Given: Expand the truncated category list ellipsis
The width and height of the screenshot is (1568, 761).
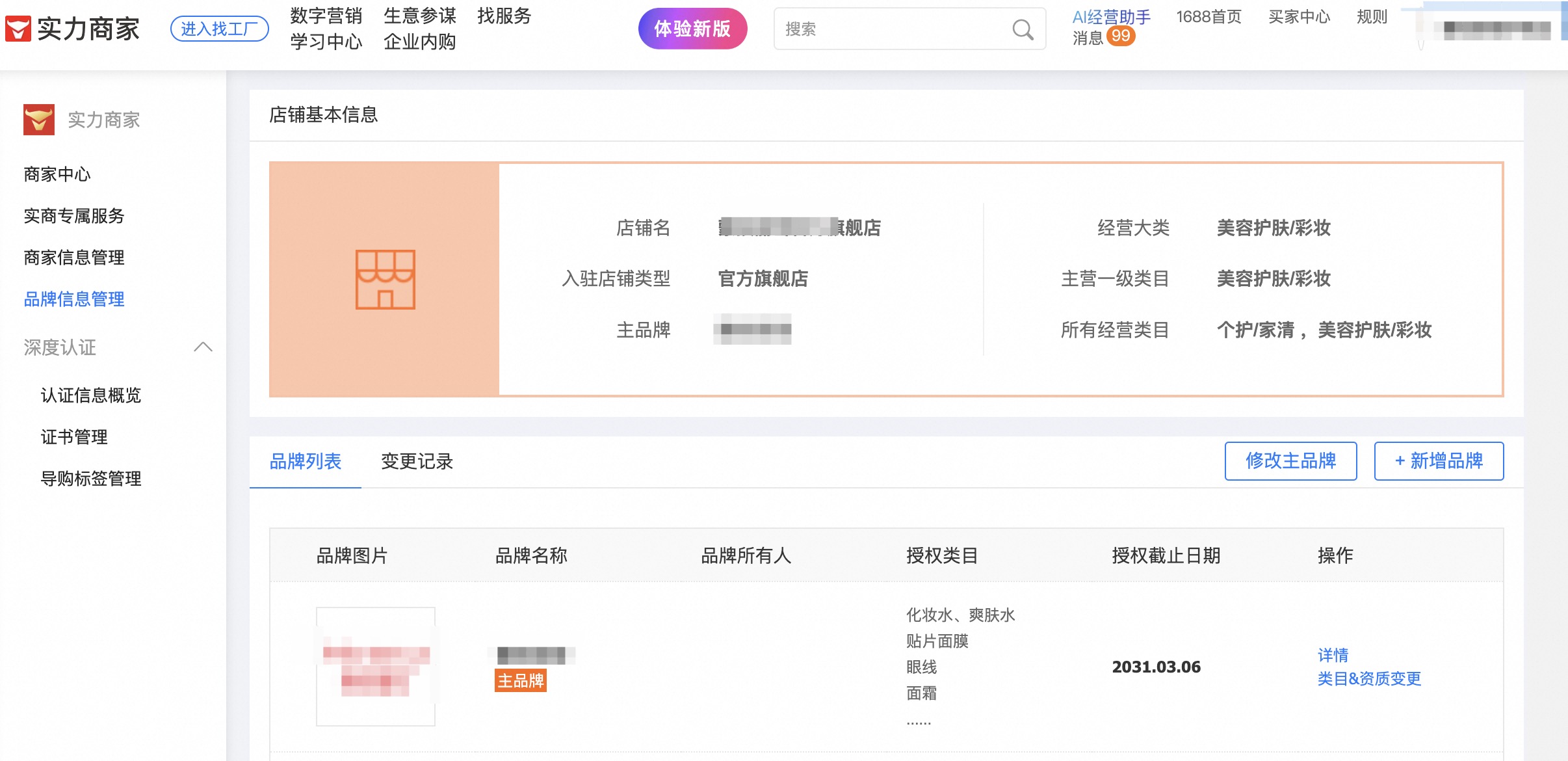Looking at the screenshot, I should (919, 721).
